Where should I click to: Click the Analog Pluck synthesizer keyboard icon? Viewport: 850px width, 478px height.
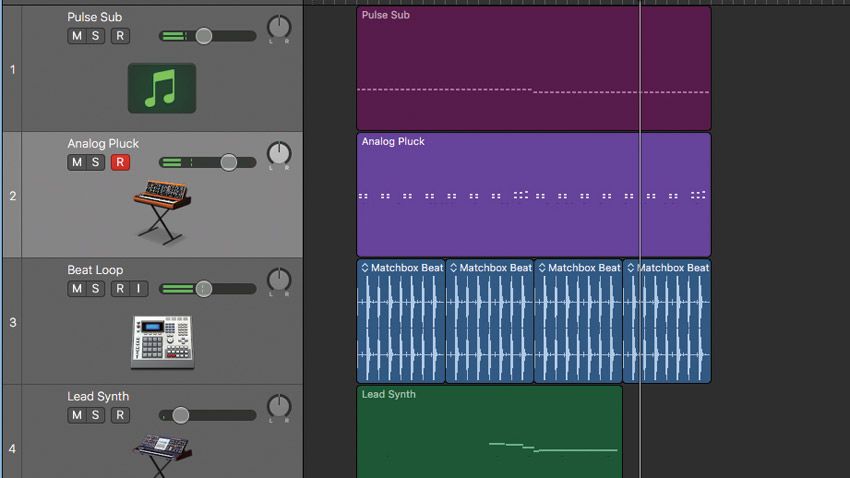pos(162,211)
